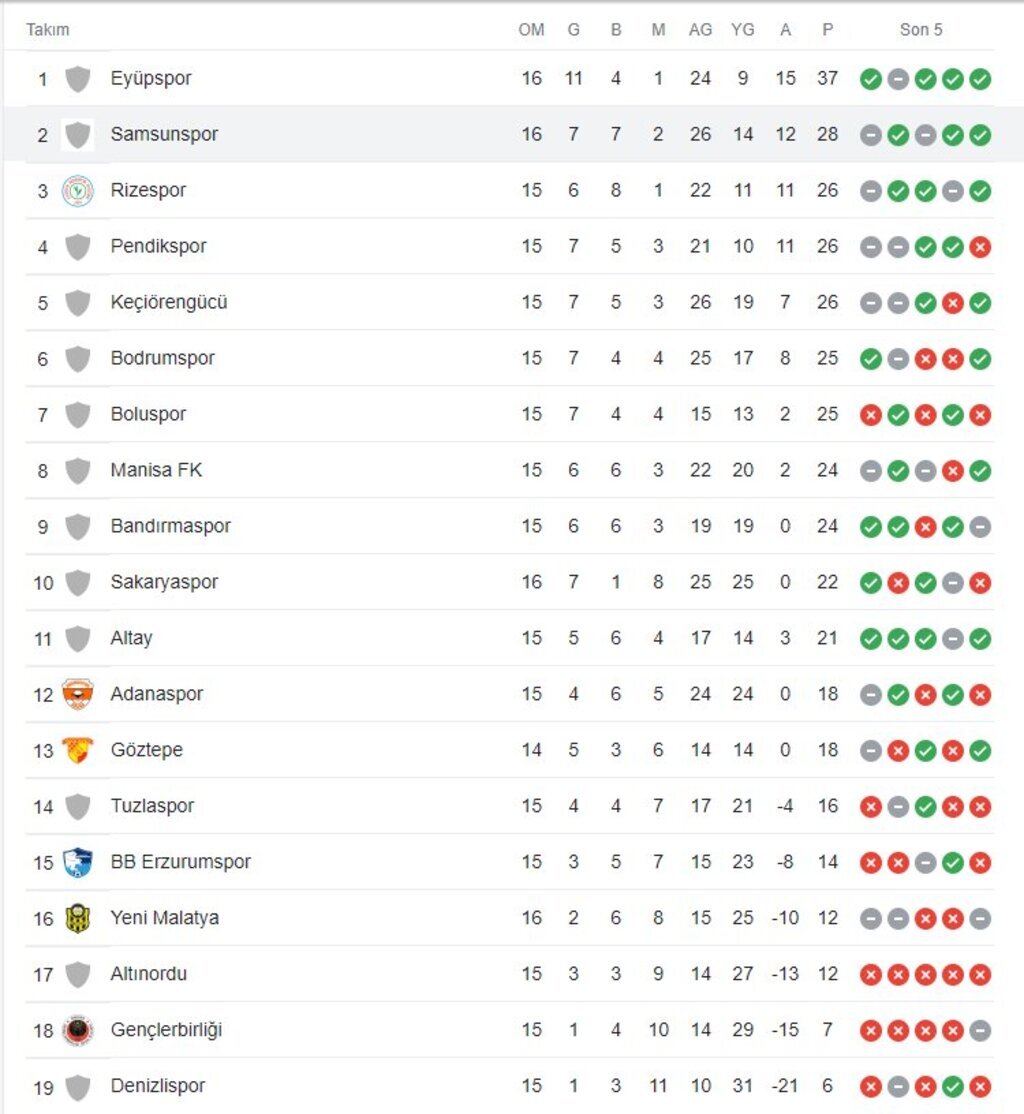This screenshot has height=1114, width=1024.
Task: Click the Gençlerbirliği club logo
Action: click(x=77, y=1030)
